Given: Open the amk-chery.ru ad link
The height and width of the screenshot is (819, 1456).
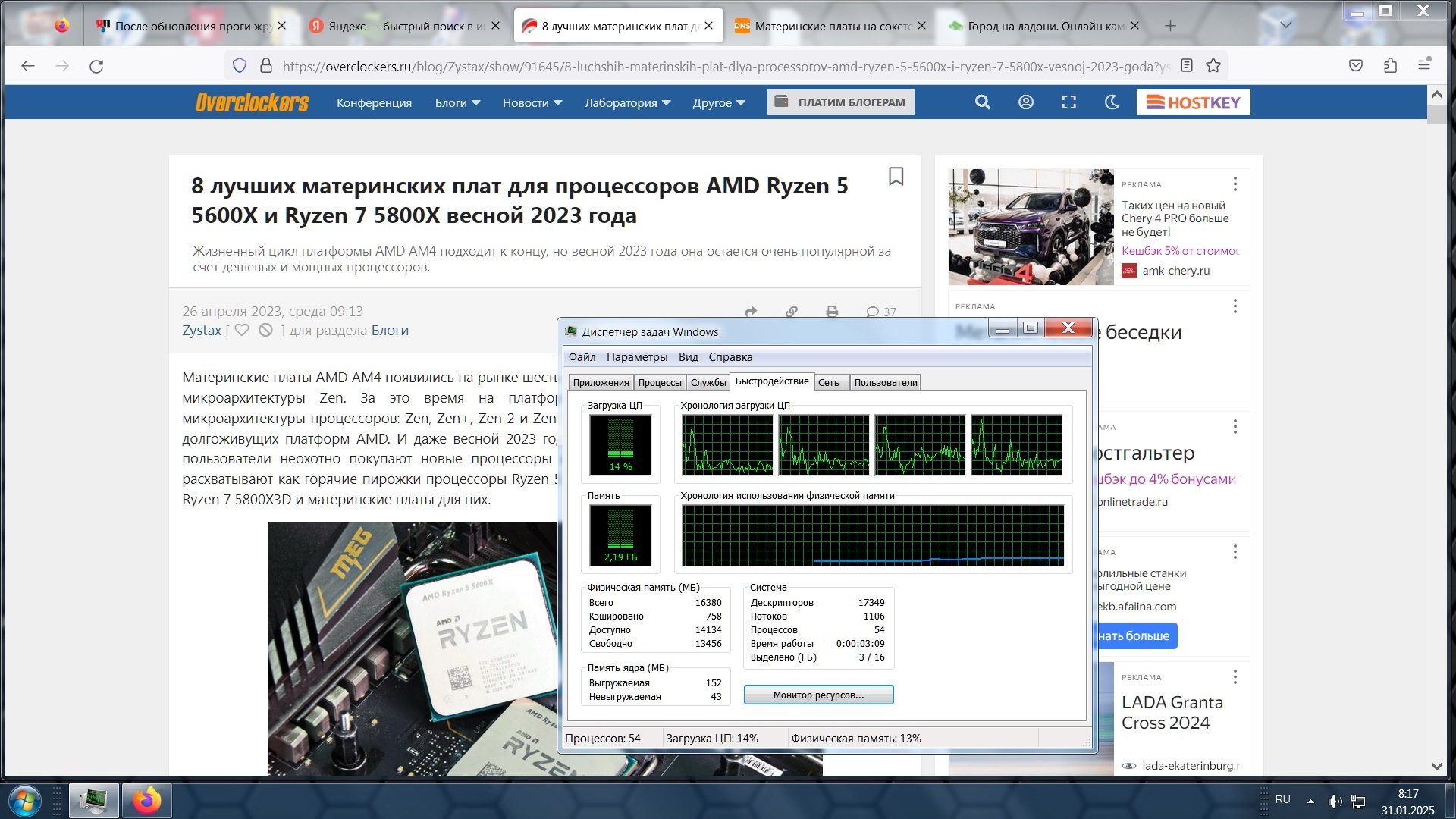Looking at the screenshot, I should tap(1175, 271).
